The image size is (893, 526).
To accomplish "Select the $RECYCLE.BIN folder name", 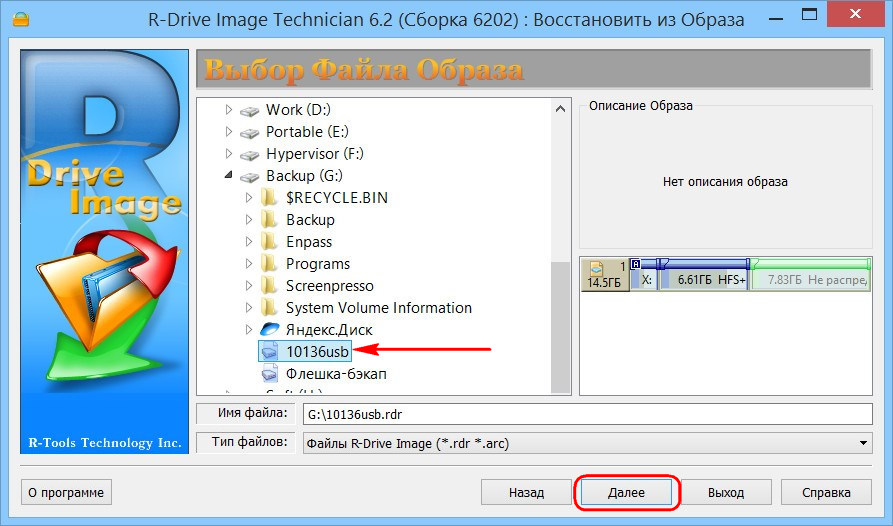I will [337, 198].
